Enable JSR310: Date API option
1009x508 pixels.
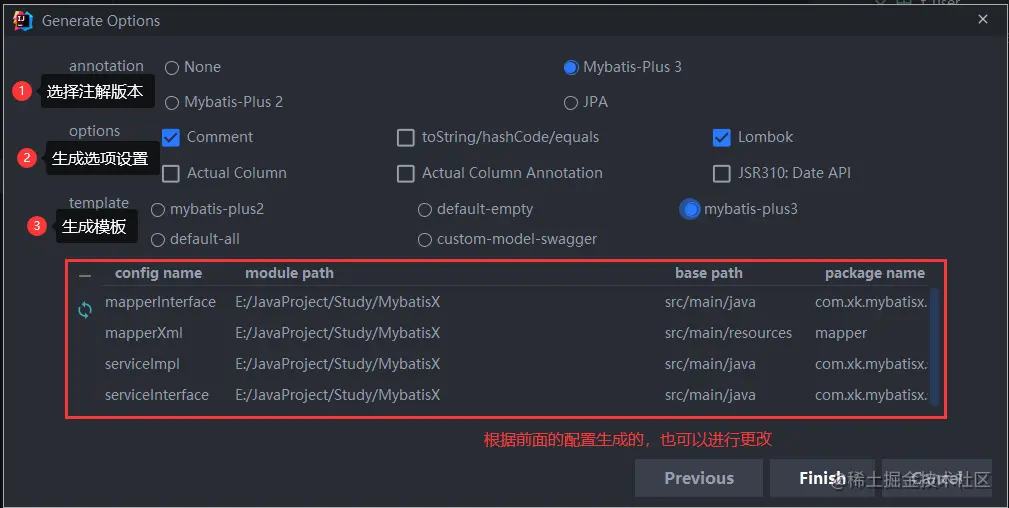tap(722, 173)
